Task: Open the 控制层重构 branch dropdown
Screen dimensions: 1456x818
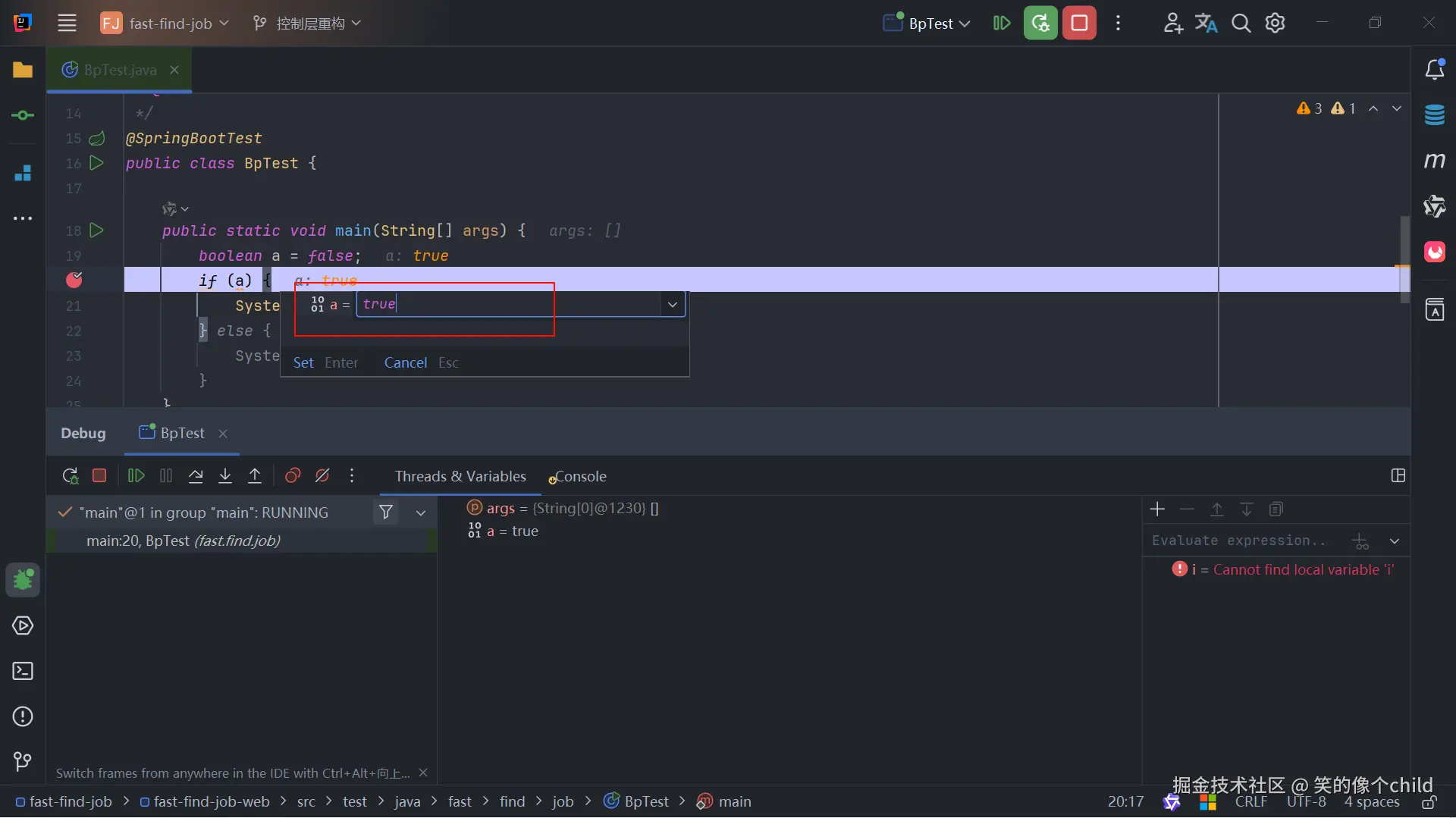Action: pyautogui.click(x=307, y=23)
